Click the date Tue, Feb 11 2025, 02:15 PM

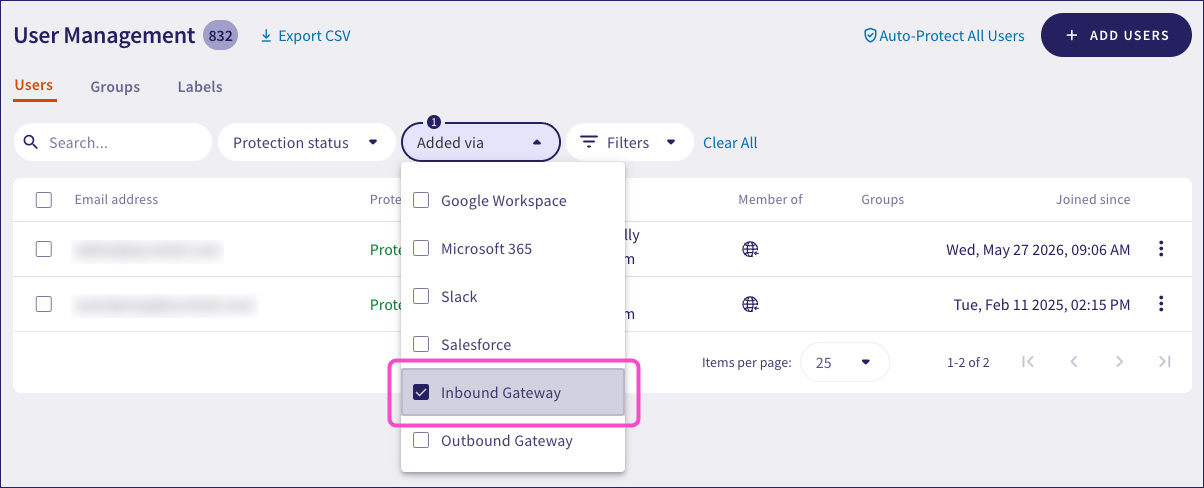[x=1040, y=303]
